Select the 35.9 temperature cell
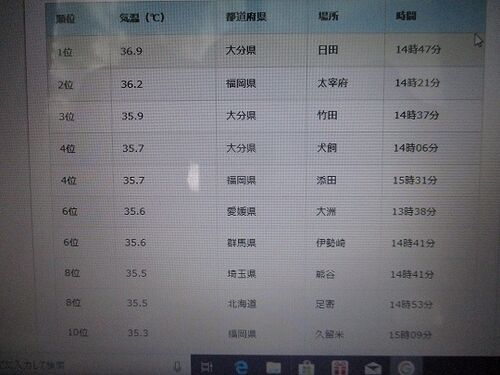 pyautogui.click(x=132, y=116)
